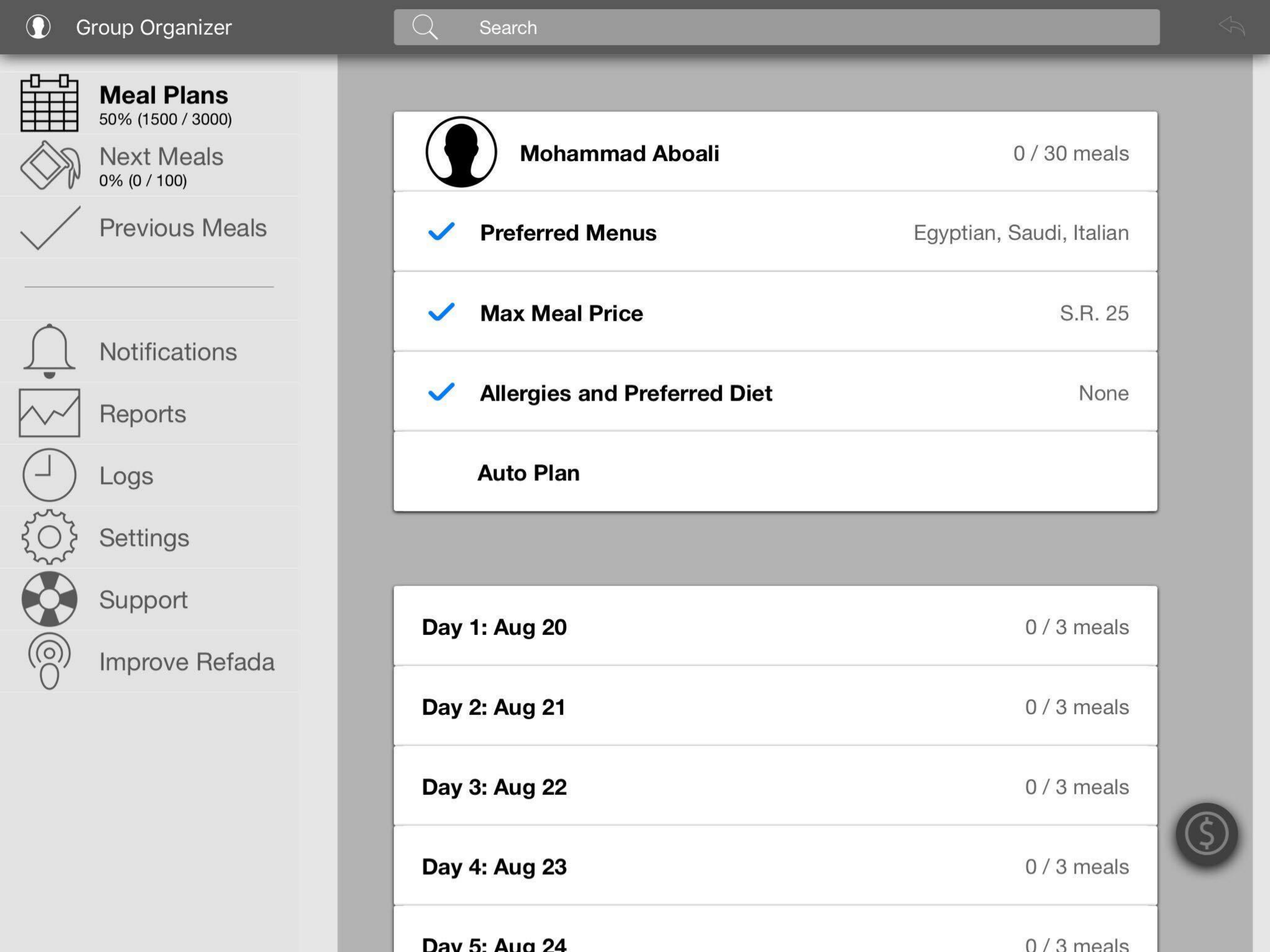This screenshot has width=1270, height=952.
Task: Open Improve Refada menu item
Action: (x=186, y=662)
